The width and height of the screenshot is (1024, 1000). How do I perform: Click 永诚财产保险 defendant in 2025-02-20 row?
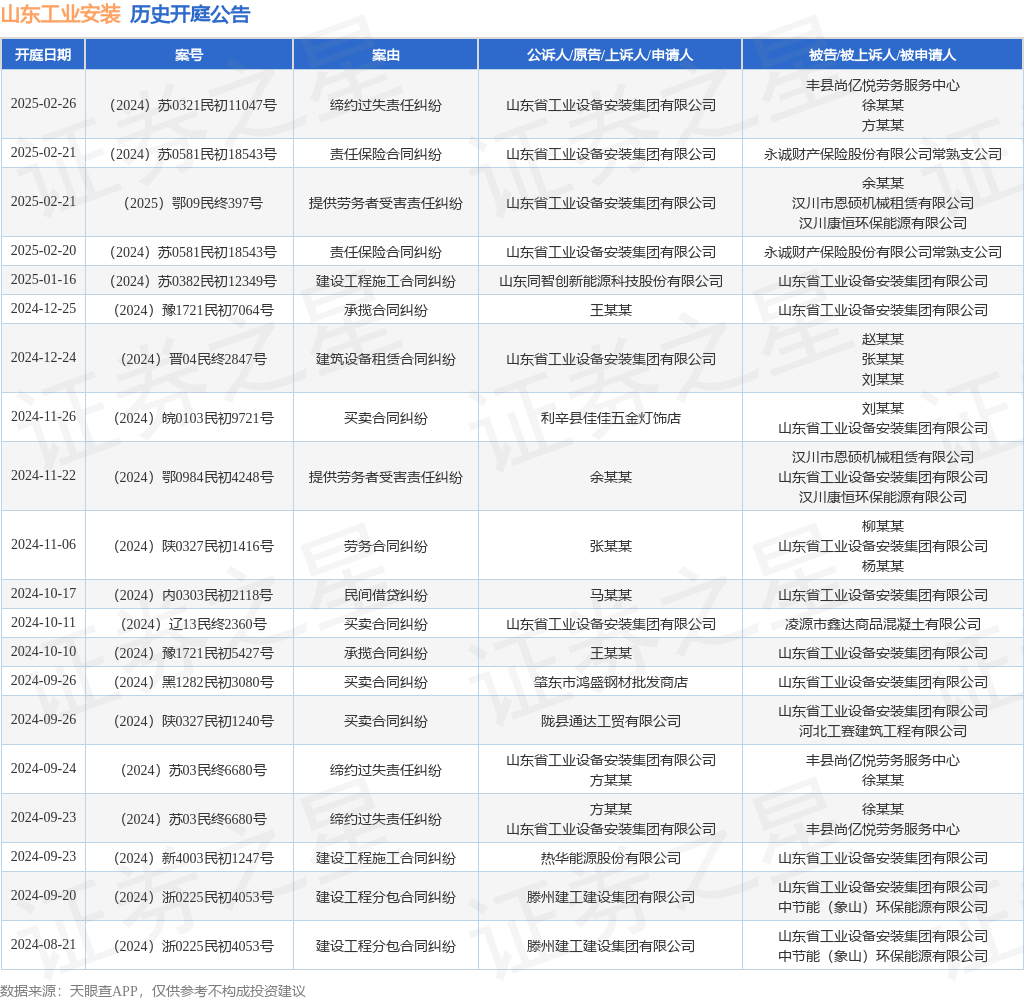(x=882, y=252)
